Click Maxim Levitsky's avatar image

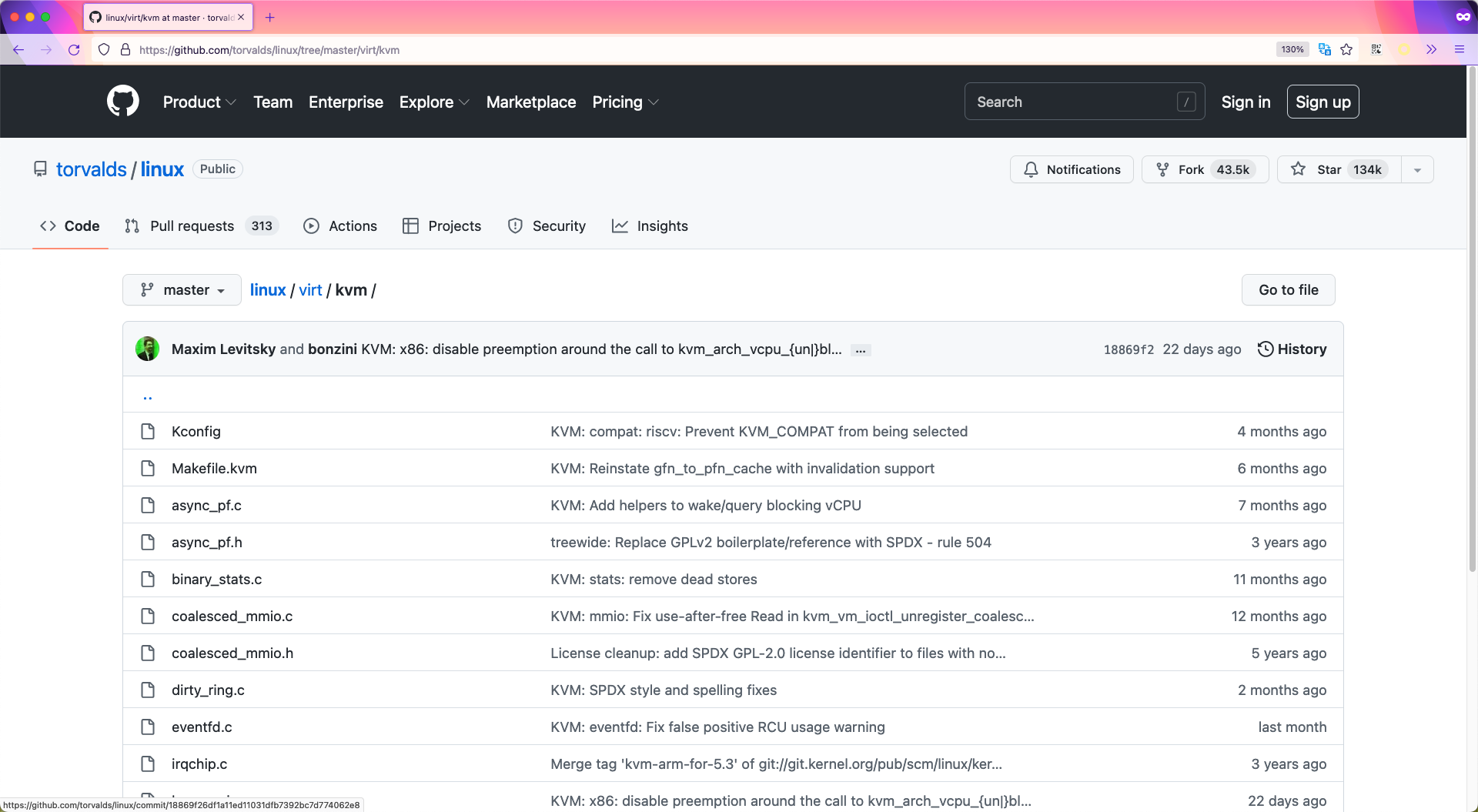point(147,349)
